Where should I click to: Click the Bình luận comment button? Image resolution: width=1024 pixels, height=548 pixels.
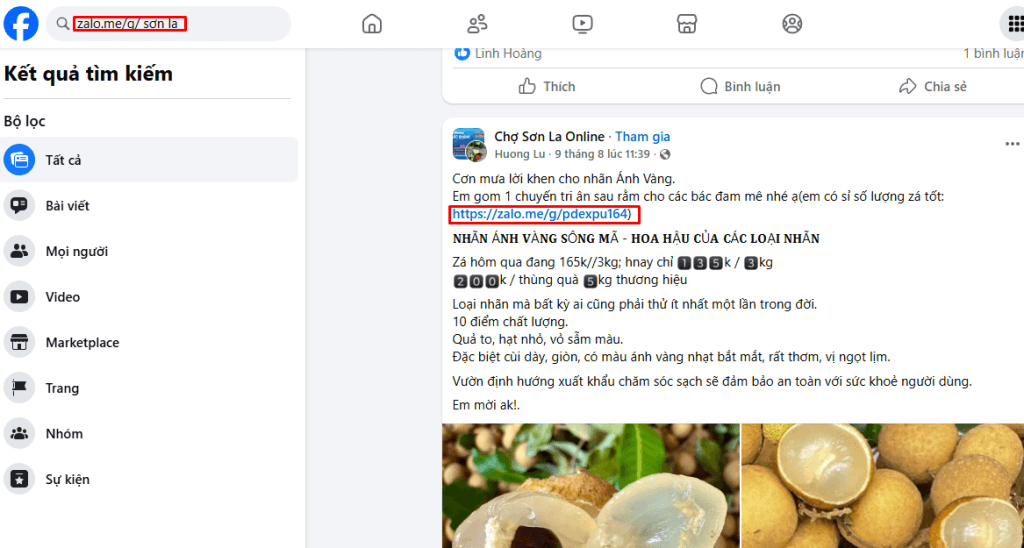tap(740, 86)
